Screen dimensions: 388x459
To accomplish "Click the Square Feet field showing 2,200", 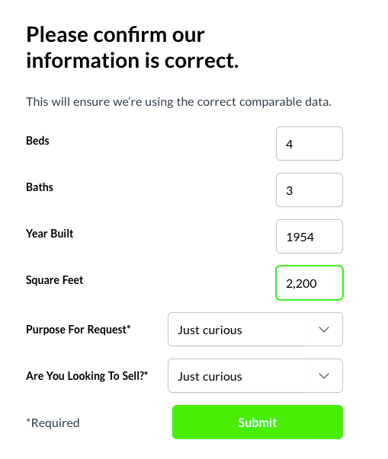I will point(309,283).
